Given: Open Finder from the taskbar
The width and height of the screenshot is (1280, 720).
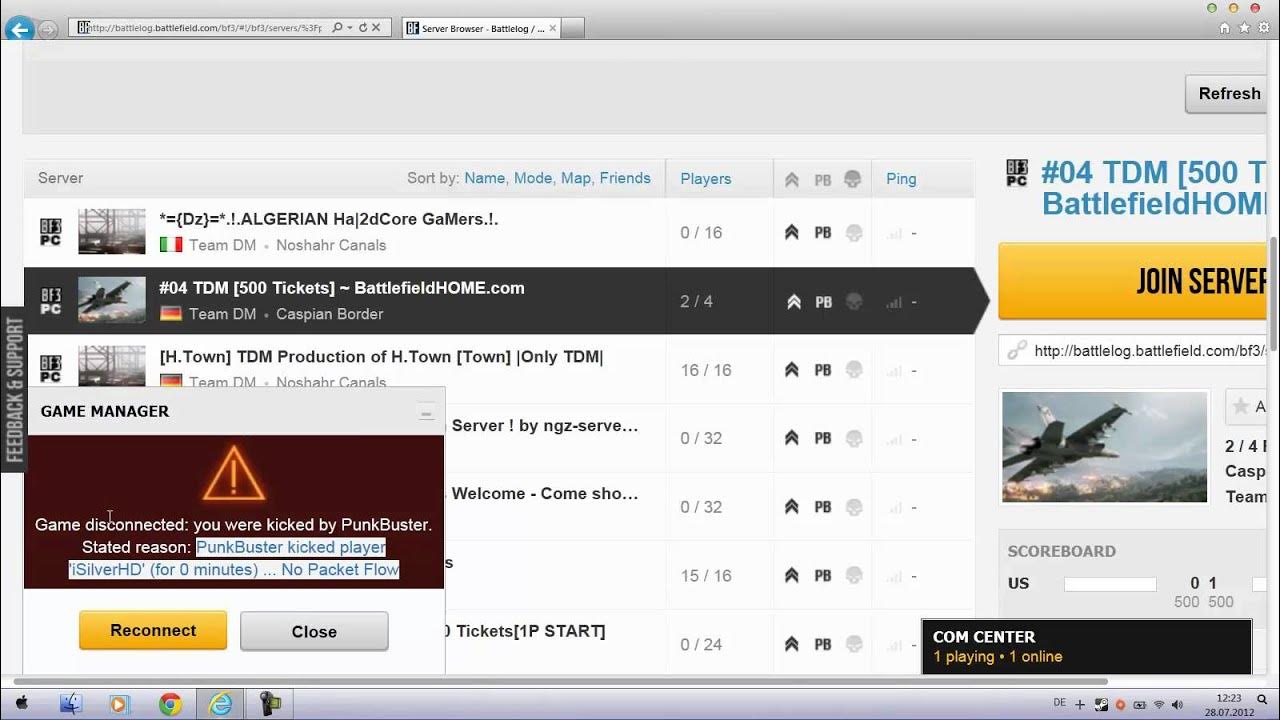Looking at the screenshot, I should point(70,703).
